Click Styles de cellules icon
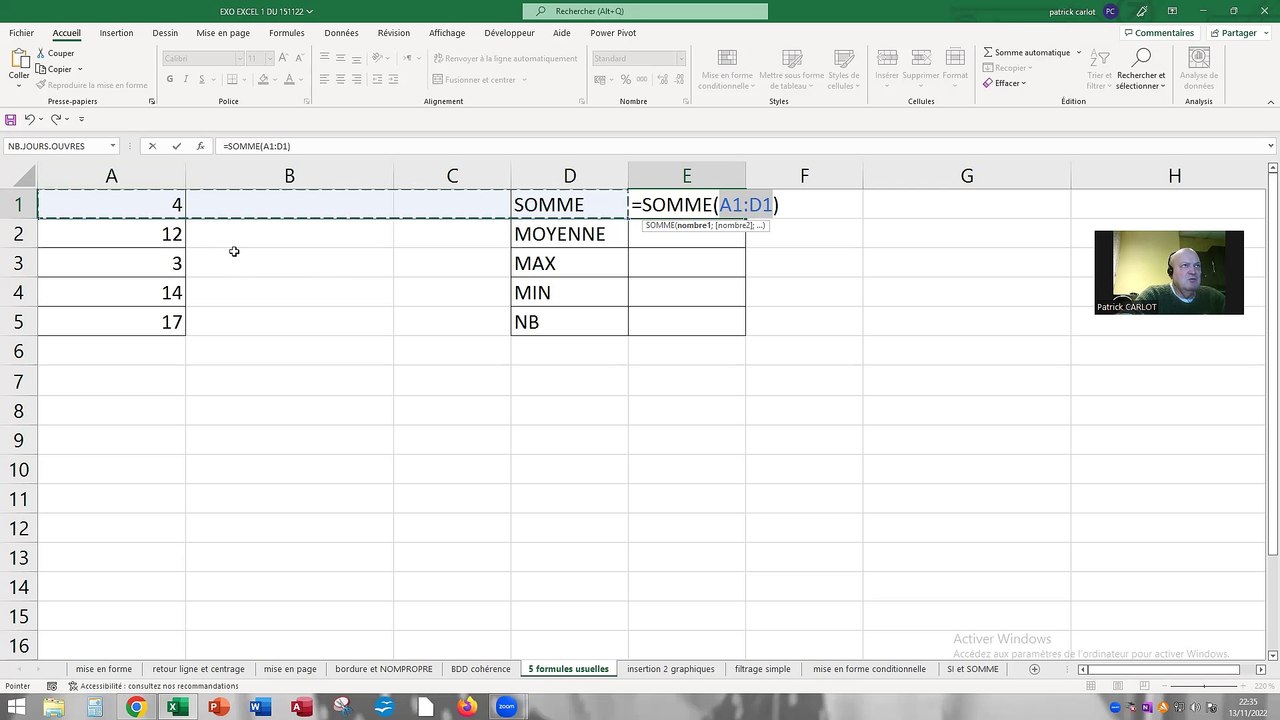 click(843, 58)
